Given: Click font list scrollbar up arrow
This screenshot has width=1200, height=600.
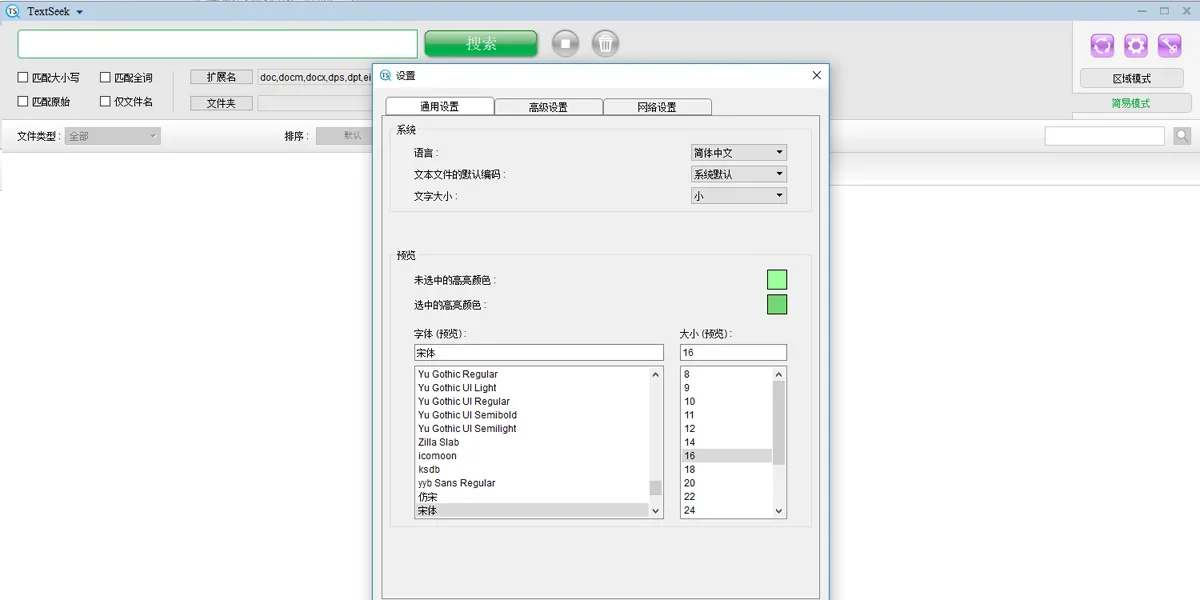Looking at the screenshot, I should tap(656, 374).
